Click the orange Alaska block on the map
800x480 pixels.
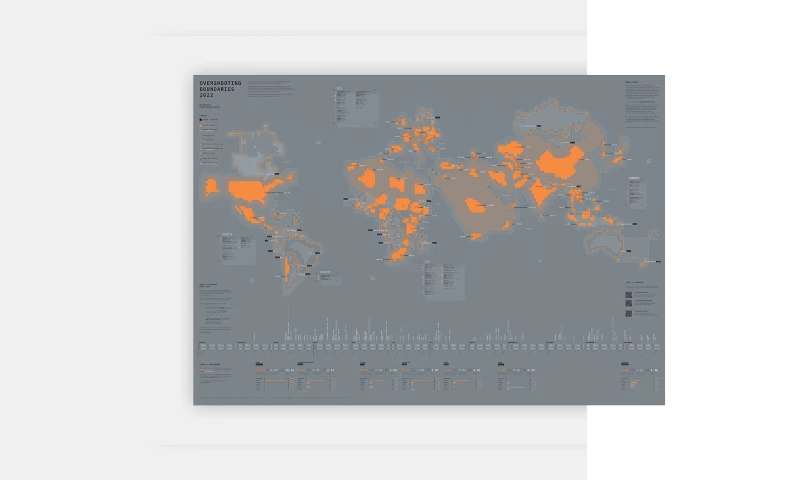pyautogui.click(x=212, y=186)
